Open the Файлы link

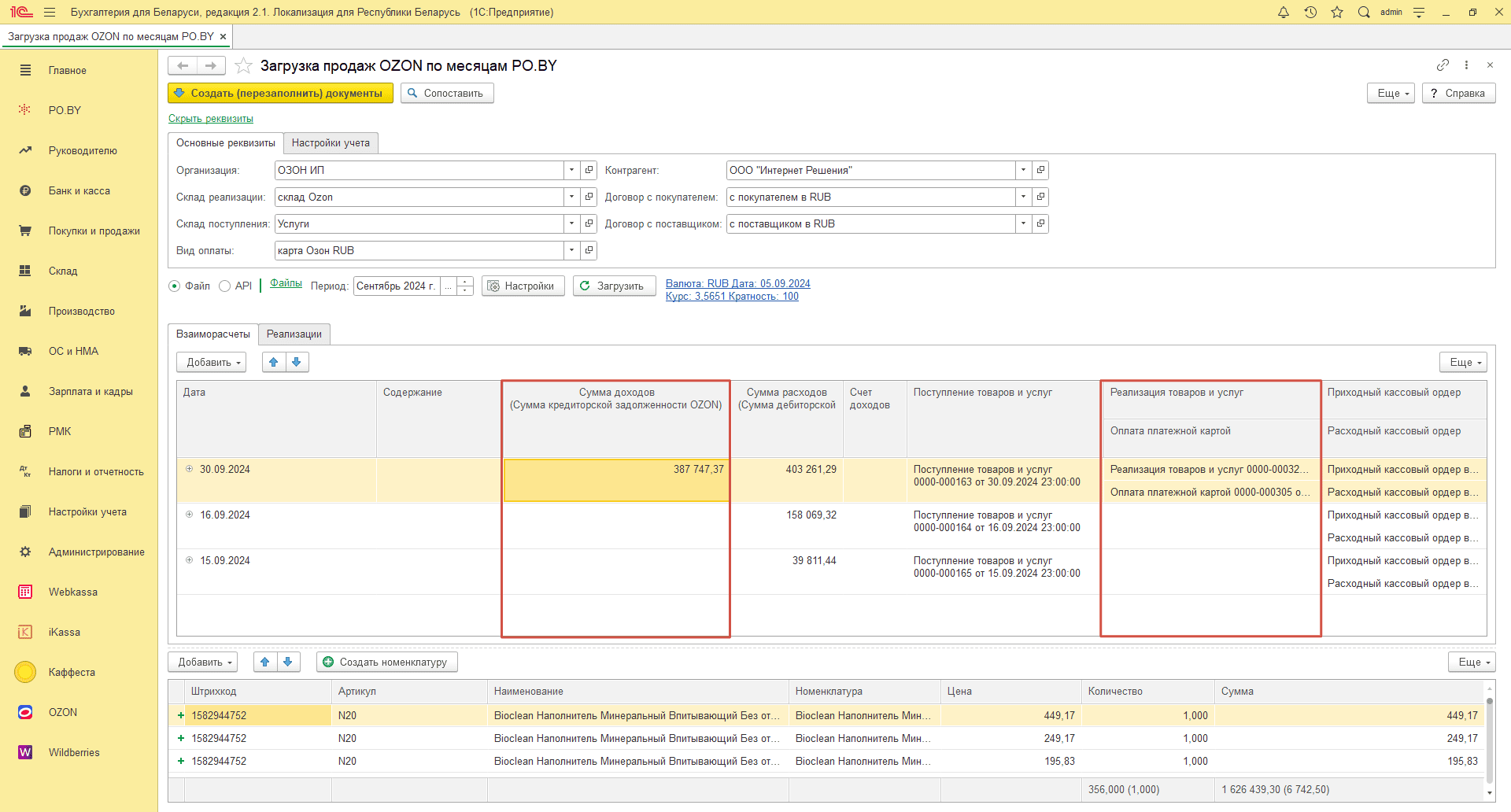click(286, 283)
